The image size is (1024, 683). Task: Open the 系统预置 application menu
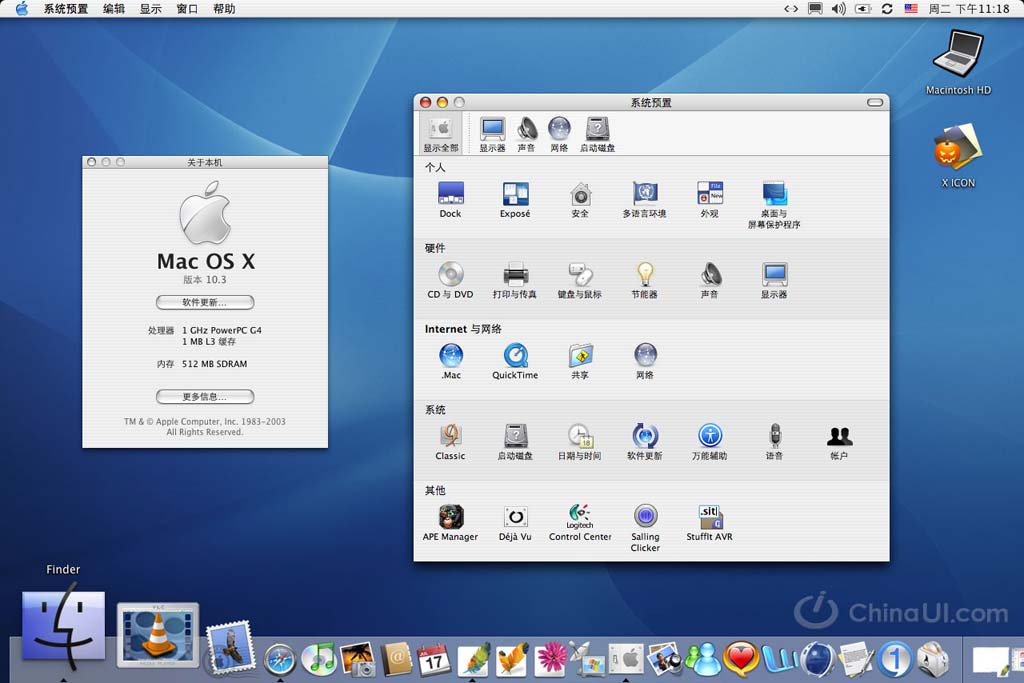(x=65, y=8)
